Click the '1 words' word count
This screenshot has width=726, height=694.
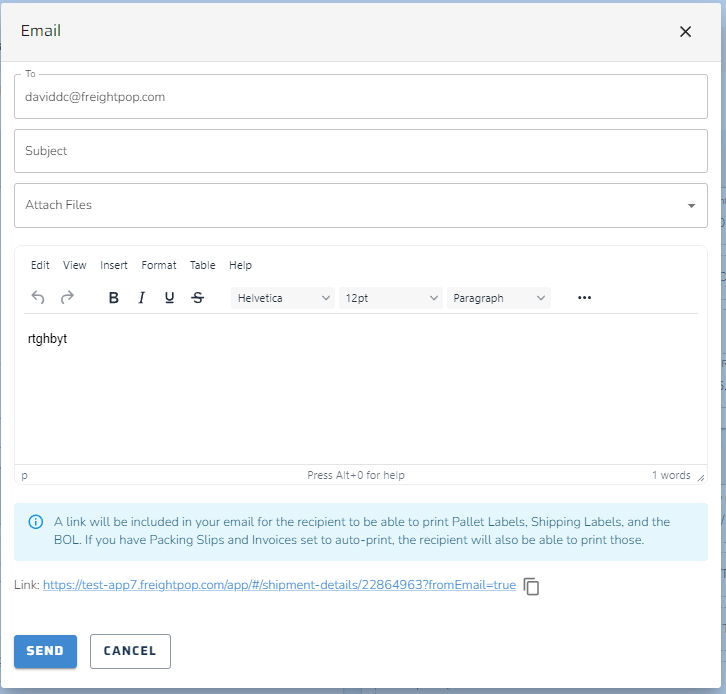click(671, 475)
